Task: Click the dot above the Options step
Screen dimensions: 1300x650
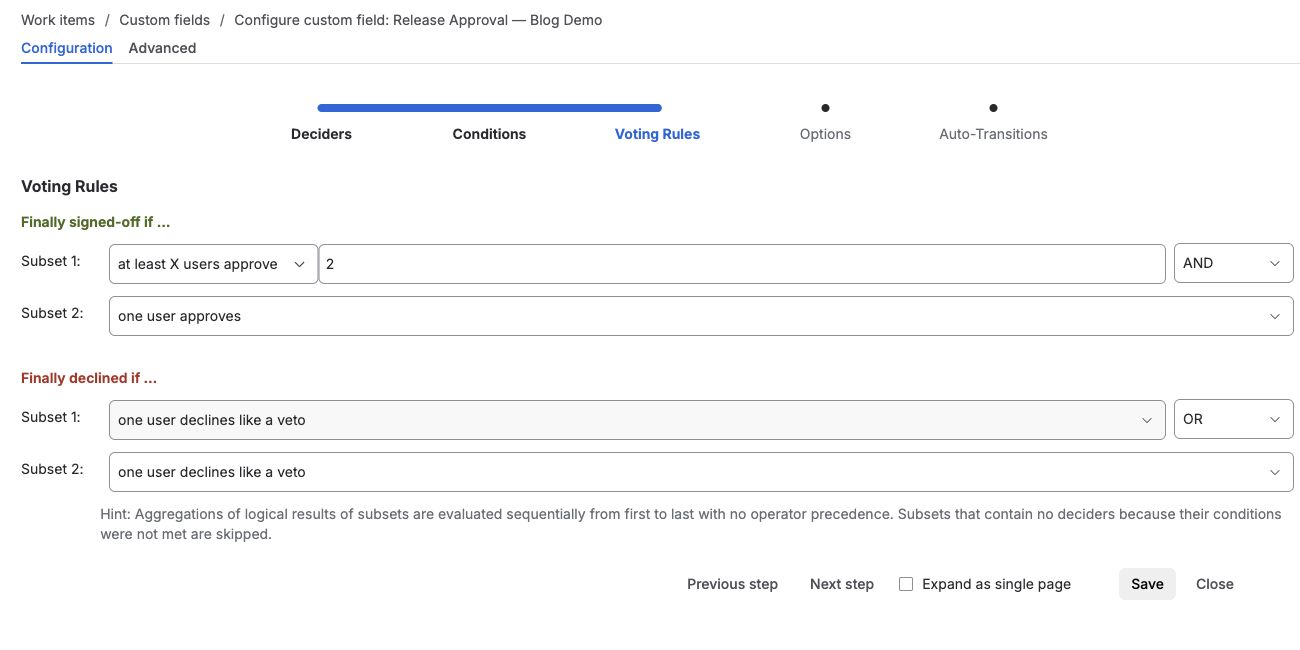Action: [825, 108]
